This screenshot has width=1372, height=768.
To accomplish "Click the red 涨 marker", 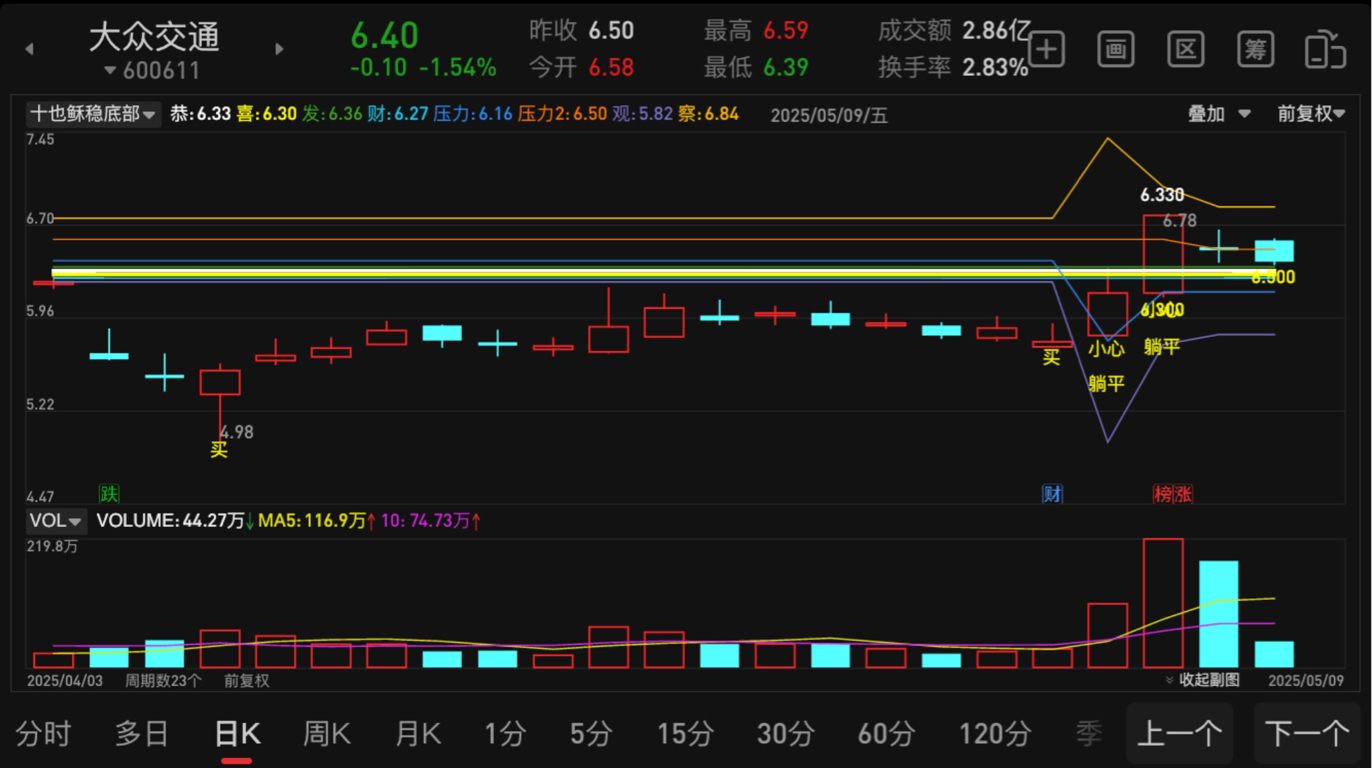I will pyautogui.click(x=1183, y=493).
